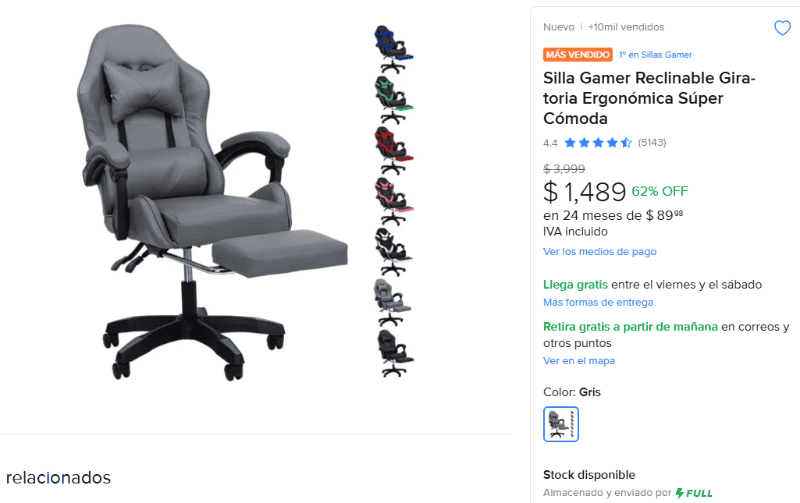Click the MÁS VENDIDO orange badge

click(x=578, y=55)
